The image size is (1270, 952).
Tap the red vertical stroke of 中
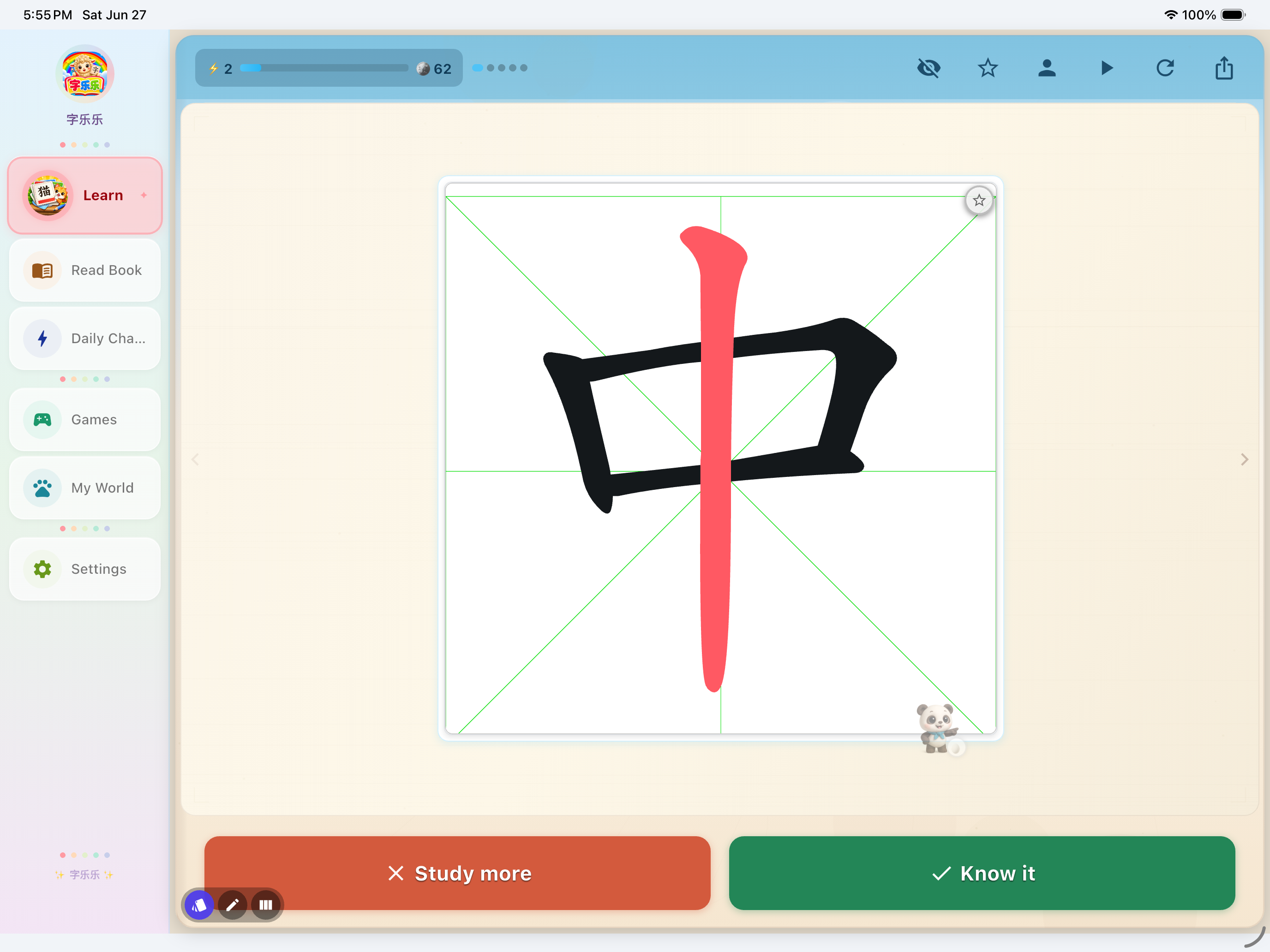[x=715, y=459]
